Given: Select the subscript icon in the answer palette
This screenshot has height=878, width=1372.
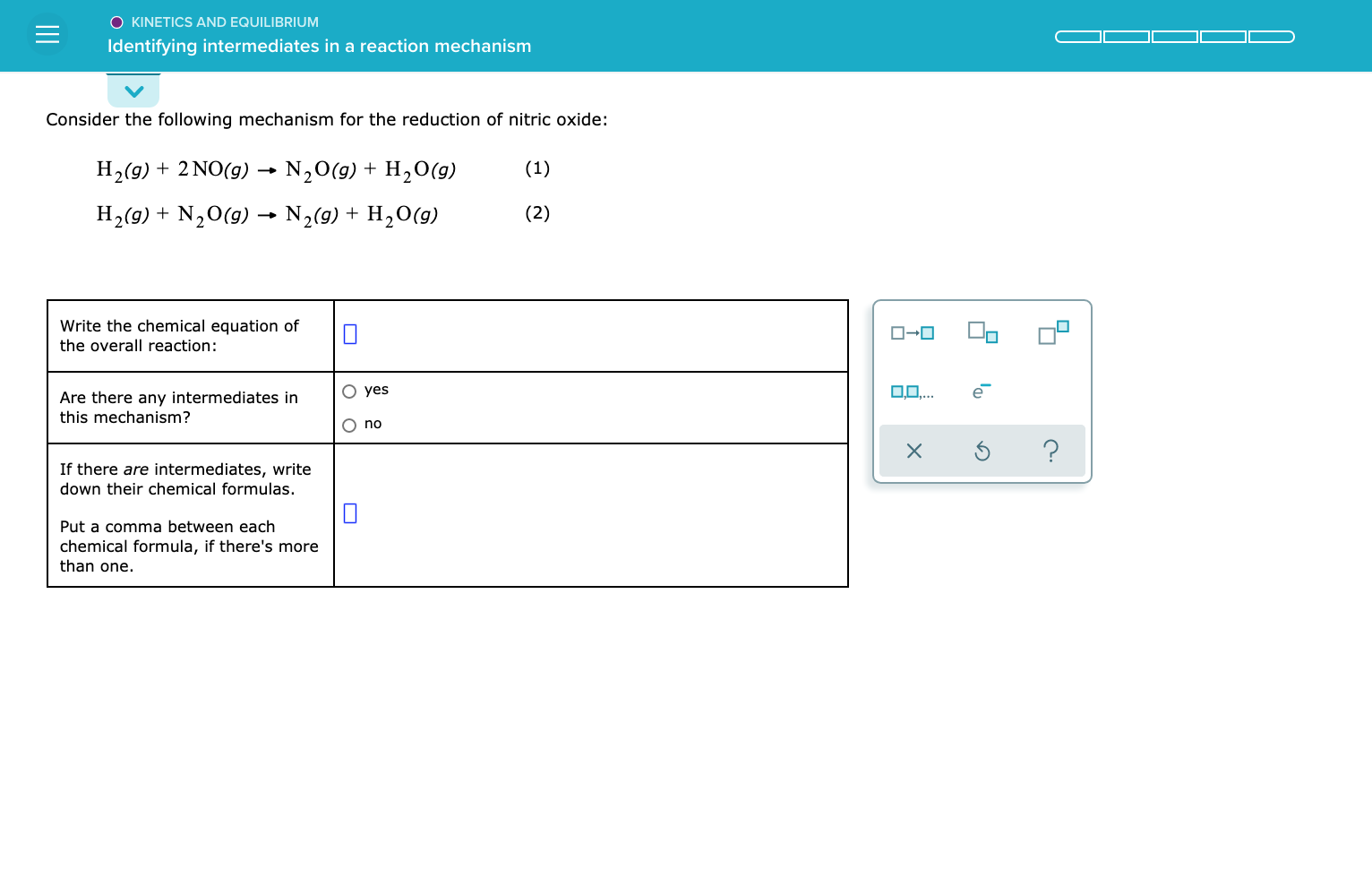Looking at the screenshot, I should pyautogui.click(x=982, y=331).
